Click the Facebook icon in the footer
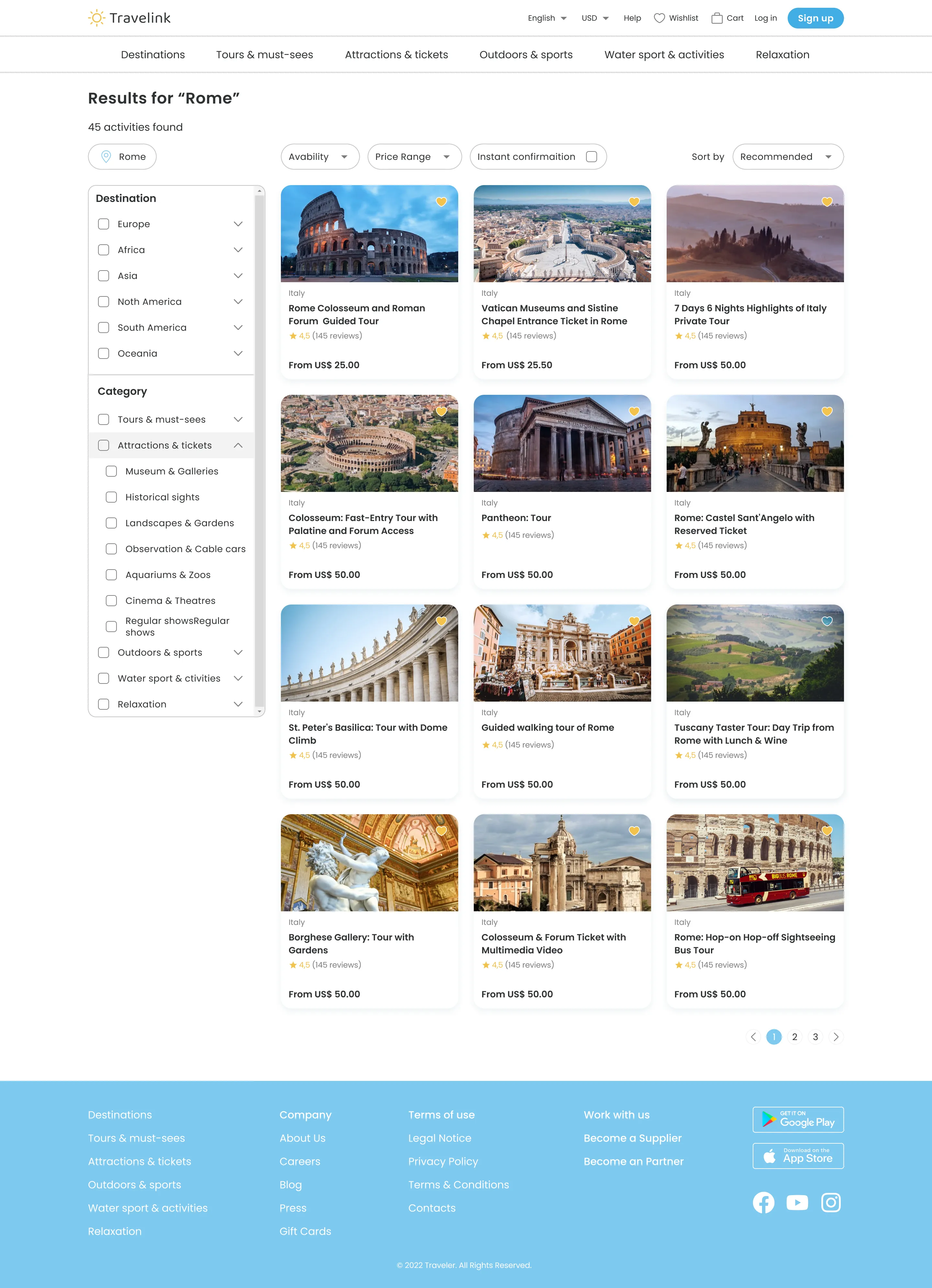The width and height of the screenshot is (932, 1288). pos(763,1202)
